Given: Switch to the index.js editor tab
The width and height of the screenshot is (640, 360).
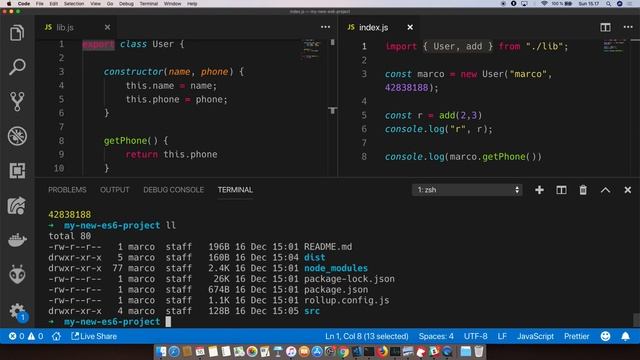Looking at the screenshot, I should coord(373,27).
